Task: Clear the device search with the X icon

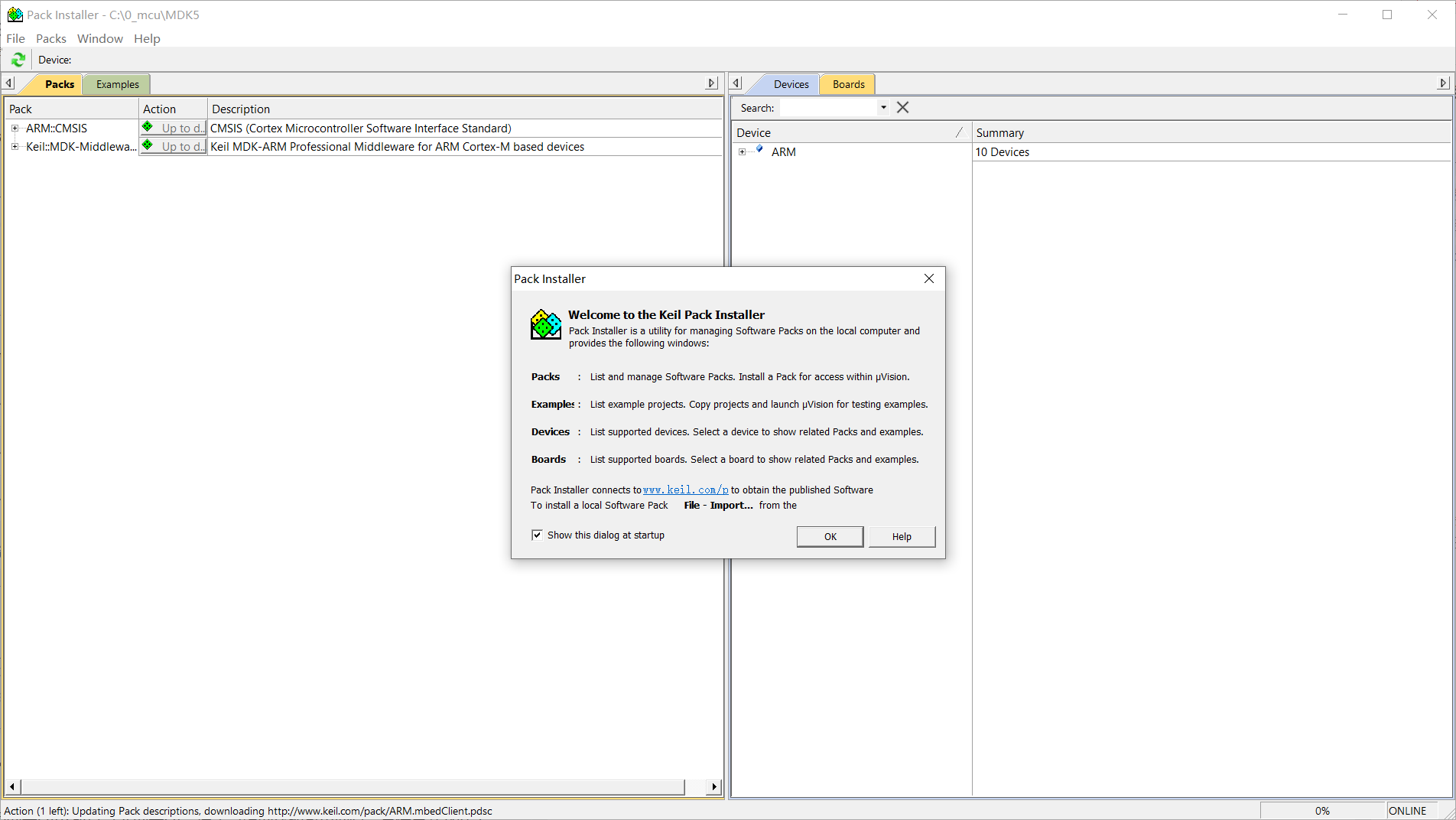Action: click(902, 108)
